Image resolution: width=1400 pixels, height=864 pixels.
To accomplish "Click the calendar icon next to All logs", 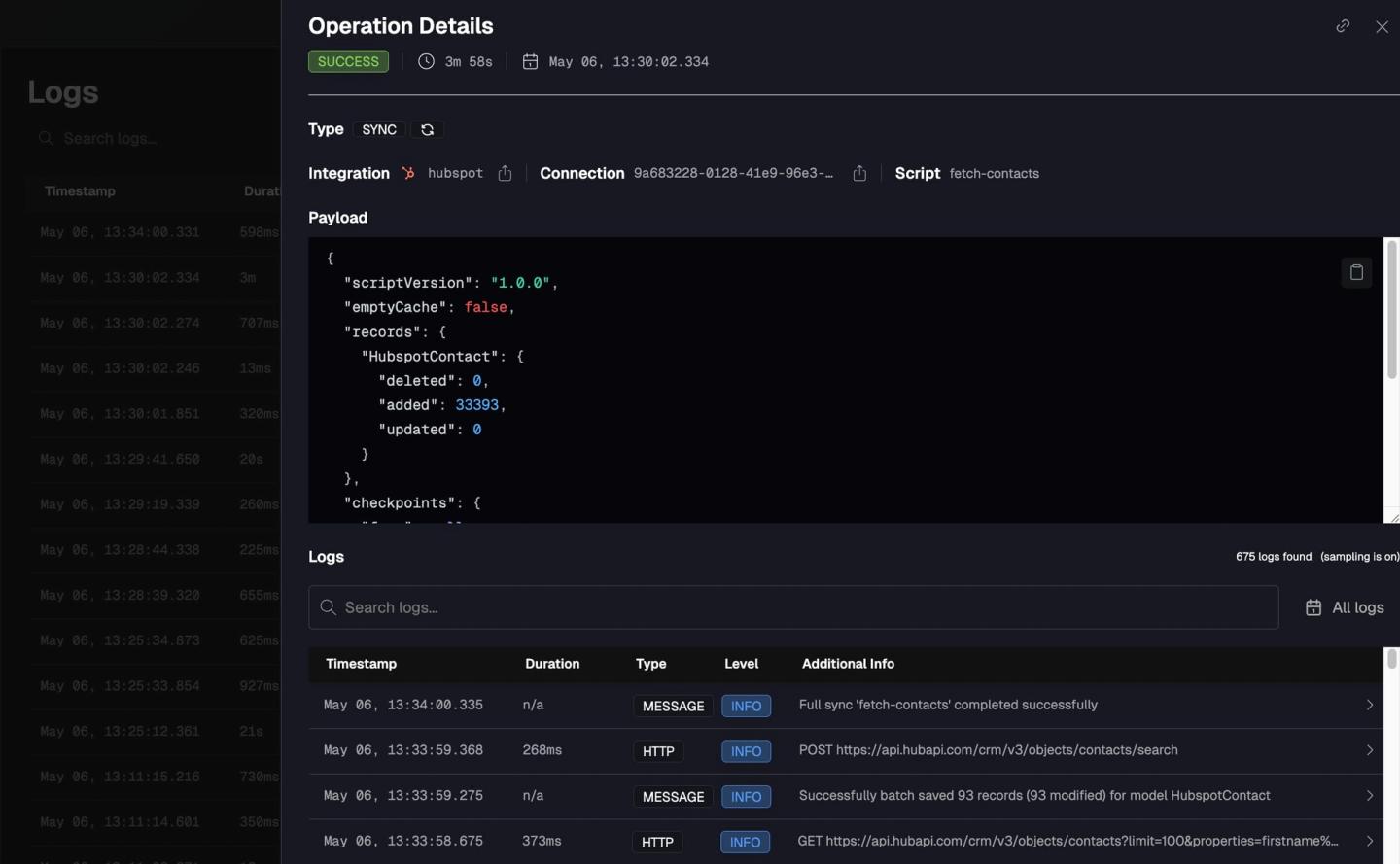I will 1313,607.
